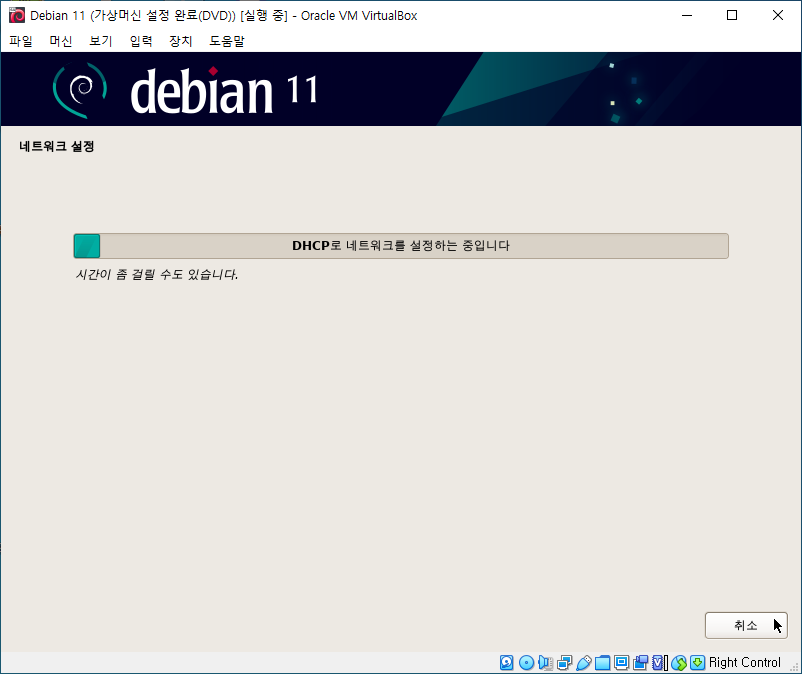The height and width of the screenshot is (674, 802).
Task: Click the mouse integration status icon
Action: (x=679, y=663)
